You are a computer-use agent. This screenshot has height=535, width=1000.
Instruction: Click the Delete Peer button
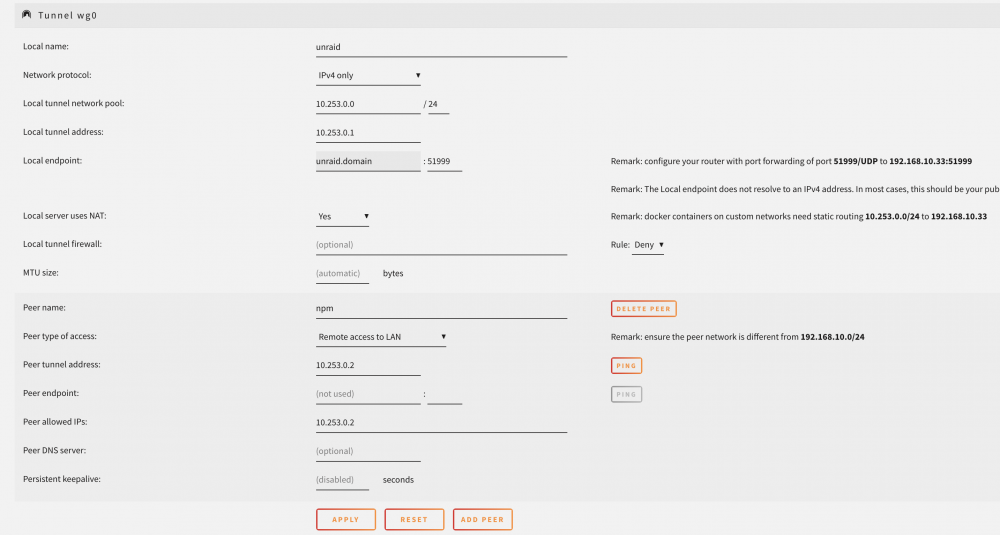click(x=643, y=309)
